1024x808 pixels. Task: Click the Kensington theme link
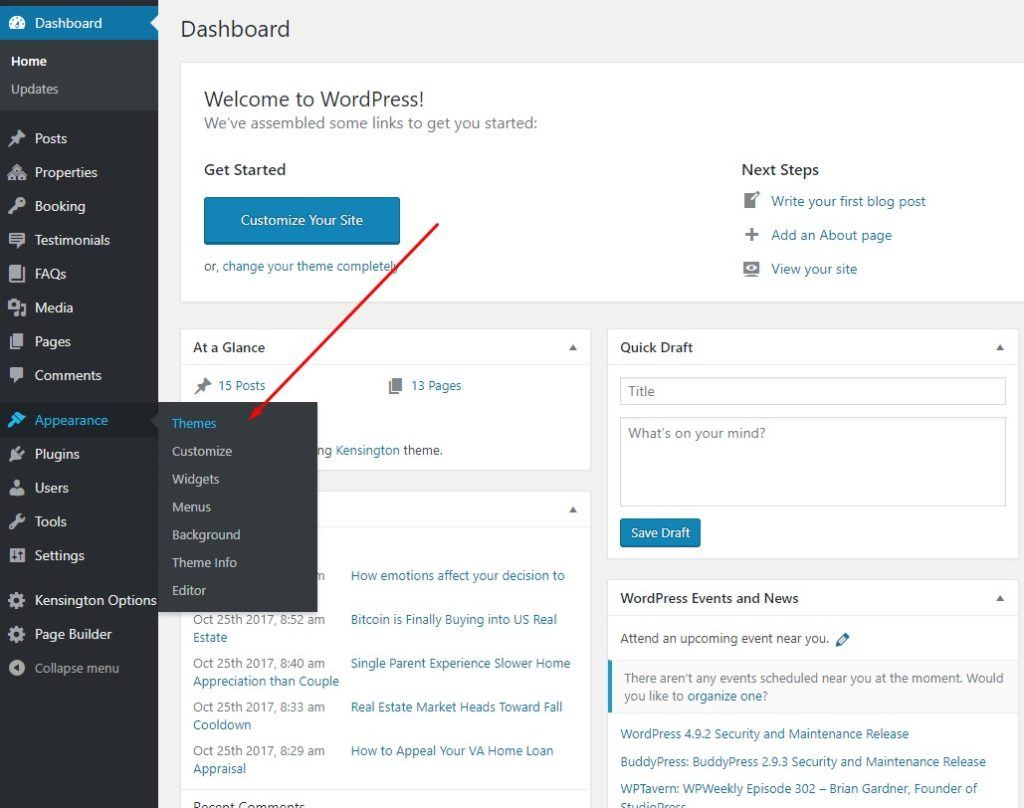point(367,451)
